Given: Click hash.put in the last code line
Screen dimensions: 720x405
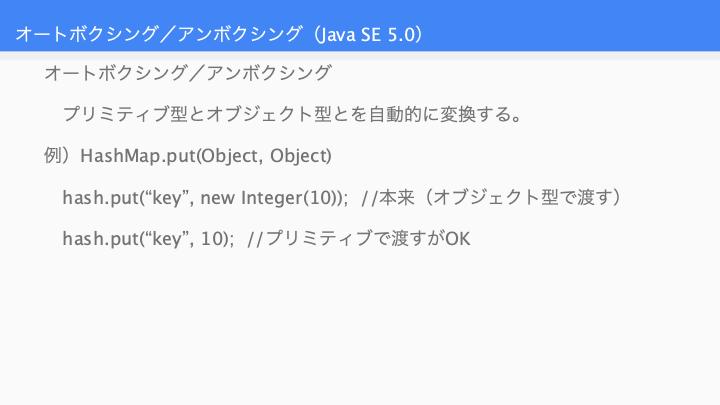Looking at the screenshot, I should tap(100, 239).
